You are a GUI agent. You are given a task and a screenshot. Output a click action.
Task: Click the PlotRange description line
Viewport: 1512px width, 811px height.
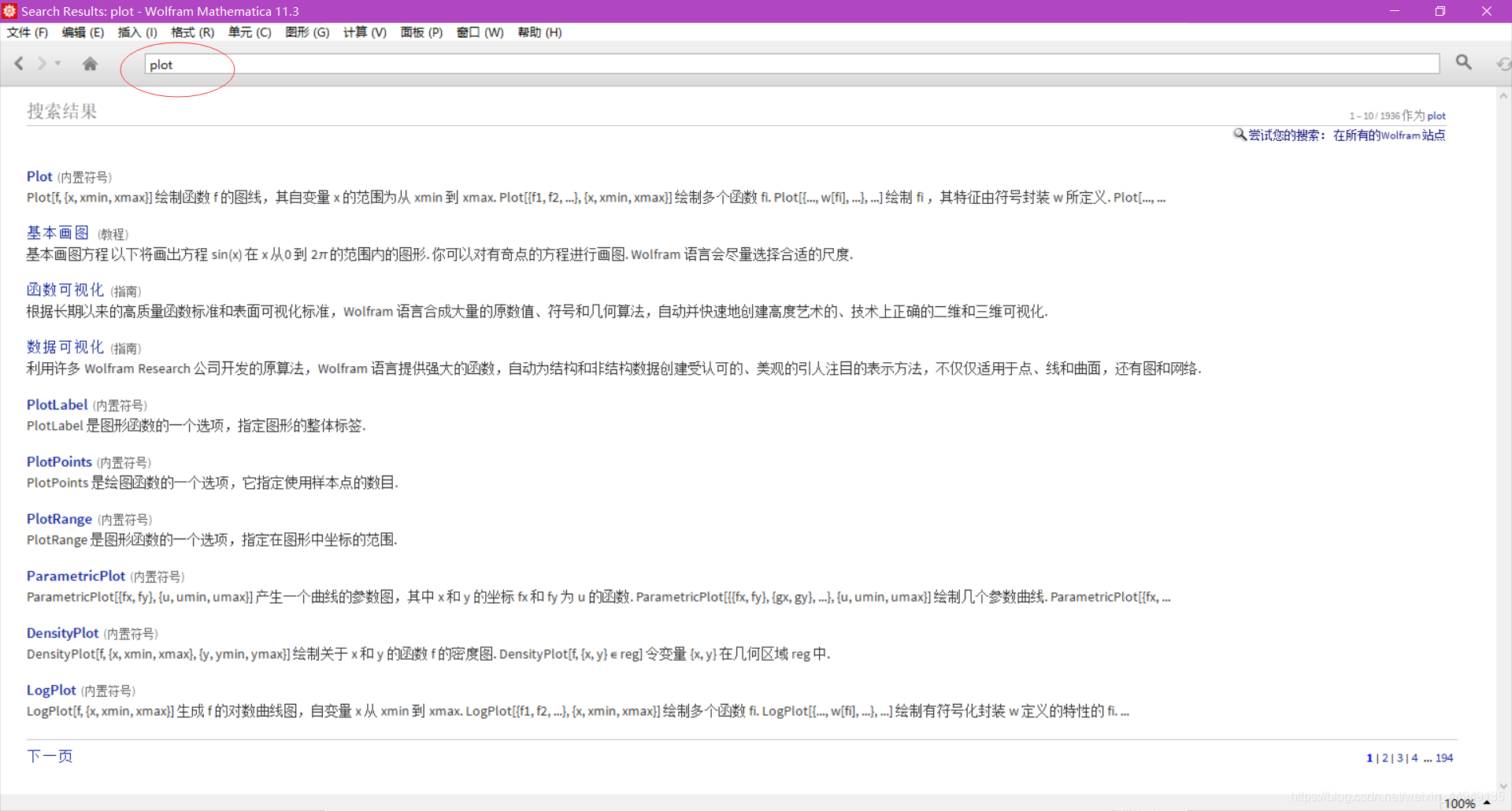(212, 540)
